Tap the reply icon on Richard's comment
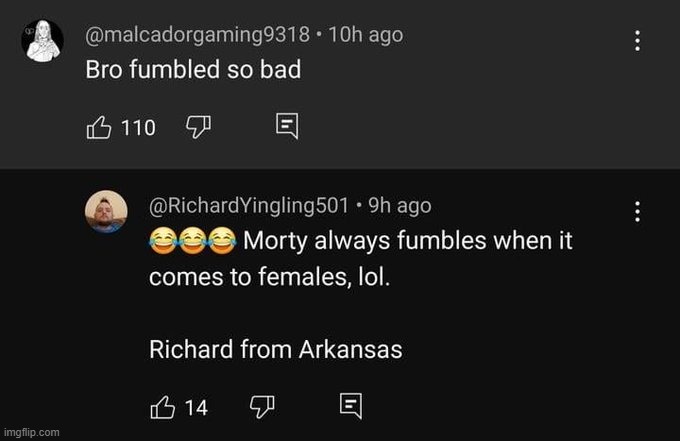Viewport: 680px width, 441px height. point(349,406)
